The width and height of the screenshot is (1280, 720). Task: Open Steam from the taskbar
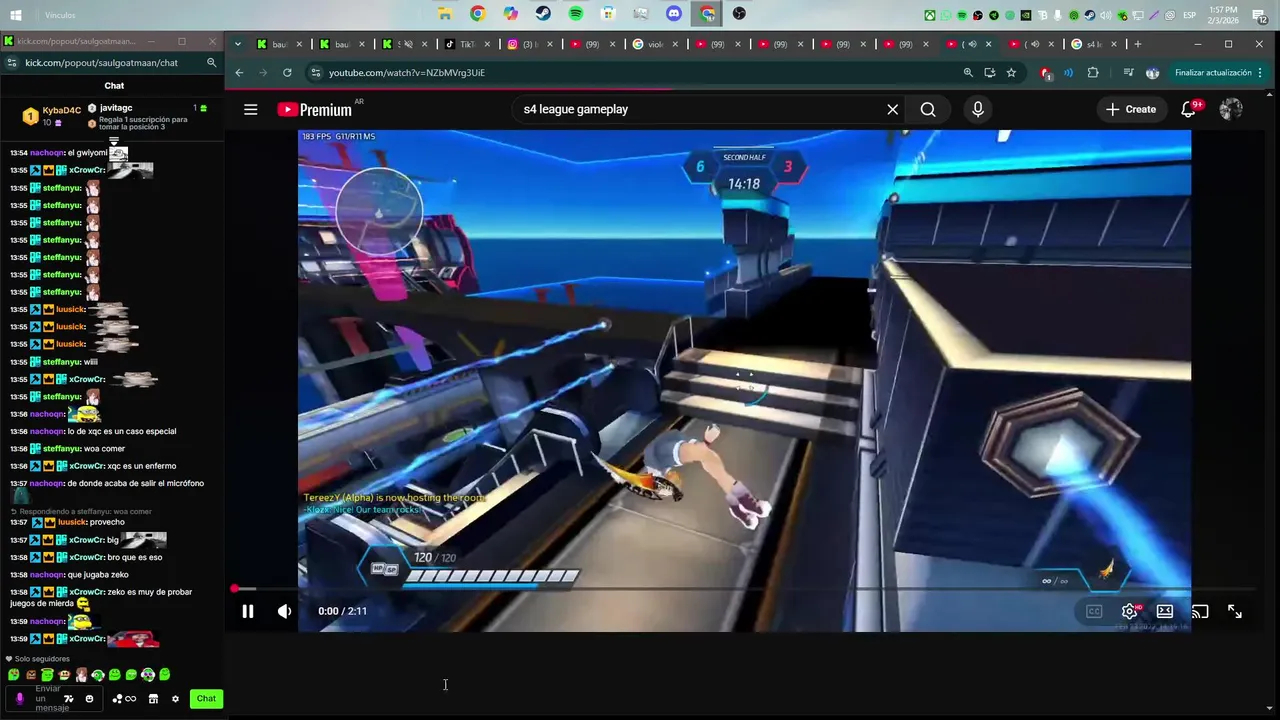pyautogui.click(x=543, y=14)
